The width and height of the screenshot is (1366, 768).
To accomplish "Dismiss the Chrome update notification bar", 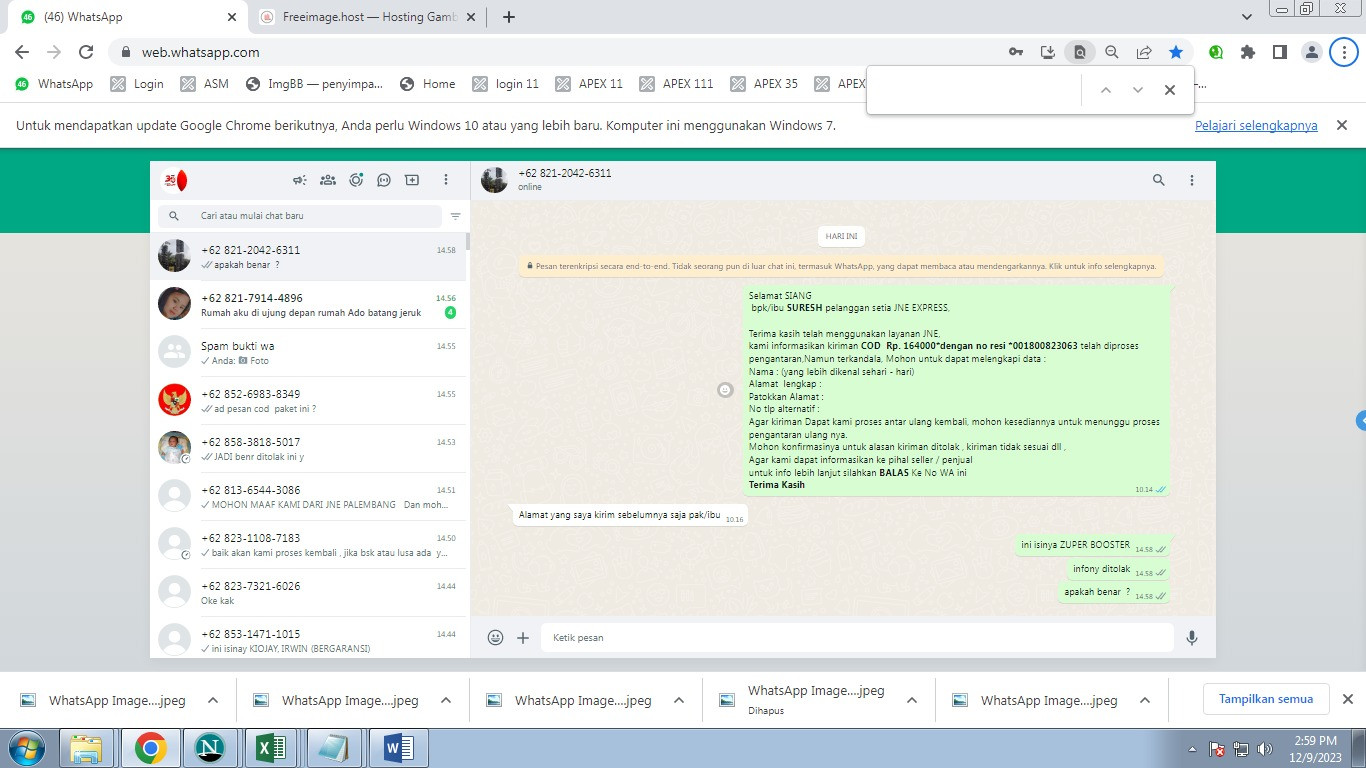I will [x=1342, y=125].
